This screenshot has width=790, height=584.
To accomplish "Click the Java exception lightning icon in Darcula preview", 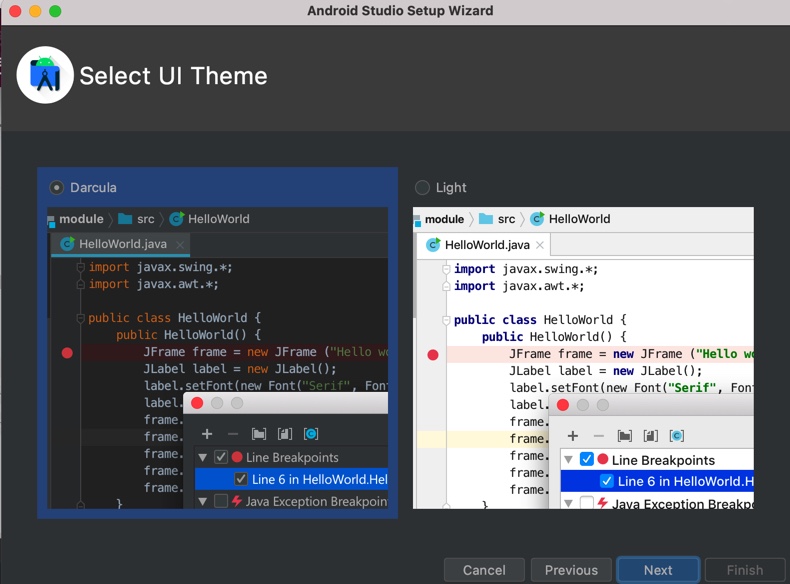I will [236, 501].
